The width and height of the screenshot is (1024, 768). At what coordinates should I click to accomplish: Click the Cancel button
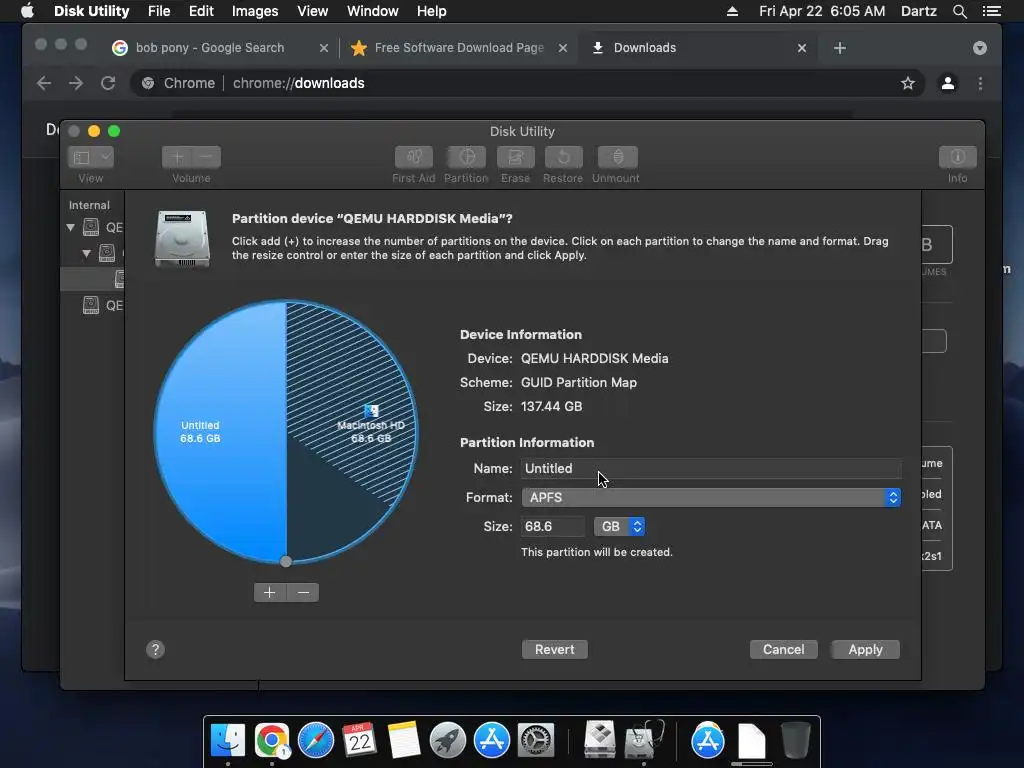click(x=784, y=649)
